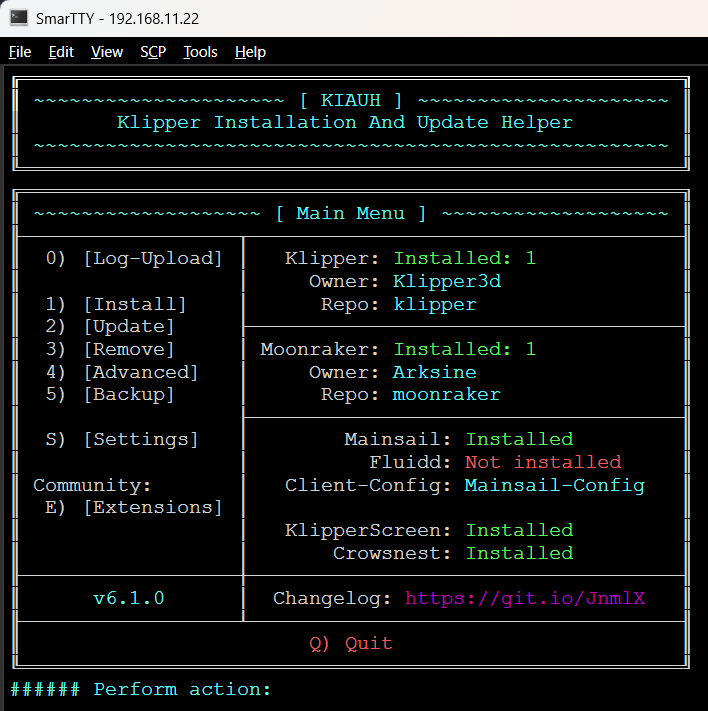
Task: Click the Mainsail-Config client config text
Action: [555, 486]
